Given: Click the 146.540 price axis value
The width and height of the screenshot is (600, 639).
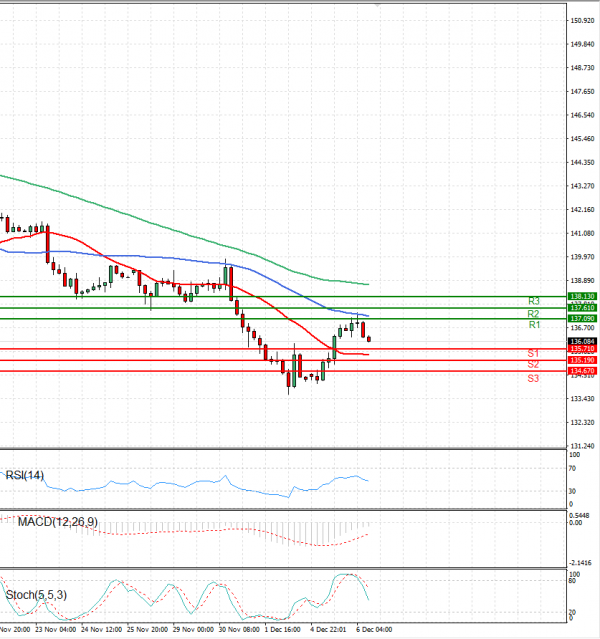Looking at the screenshot, I should coord(582,115).
